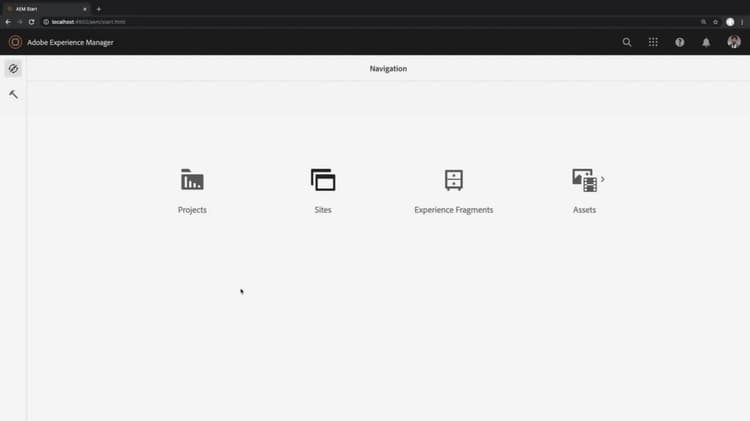Open the Solutions grid switcher
Image resolution: width=750 pixels, height=421 pixels.
(653, 42)
